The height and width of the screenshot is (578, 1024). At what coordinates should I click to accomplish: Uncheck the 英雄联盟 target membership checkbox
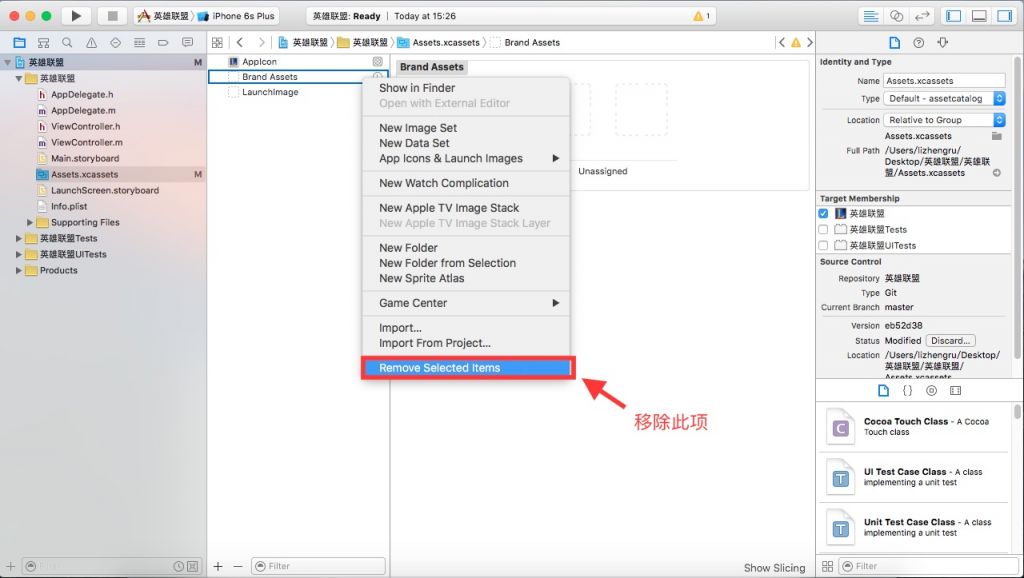823,214
